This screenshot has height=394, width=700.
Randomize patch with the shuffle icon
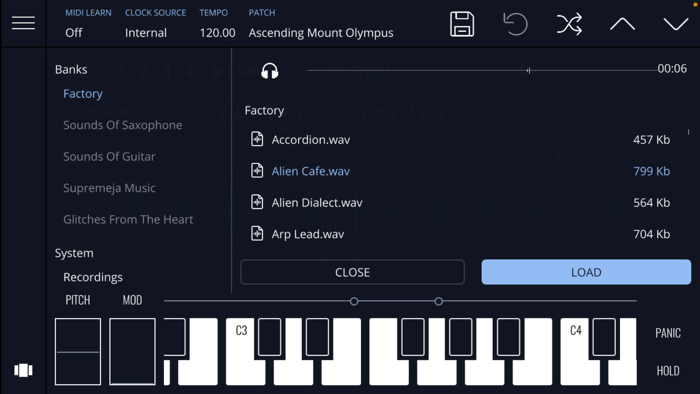coord(569,24)
